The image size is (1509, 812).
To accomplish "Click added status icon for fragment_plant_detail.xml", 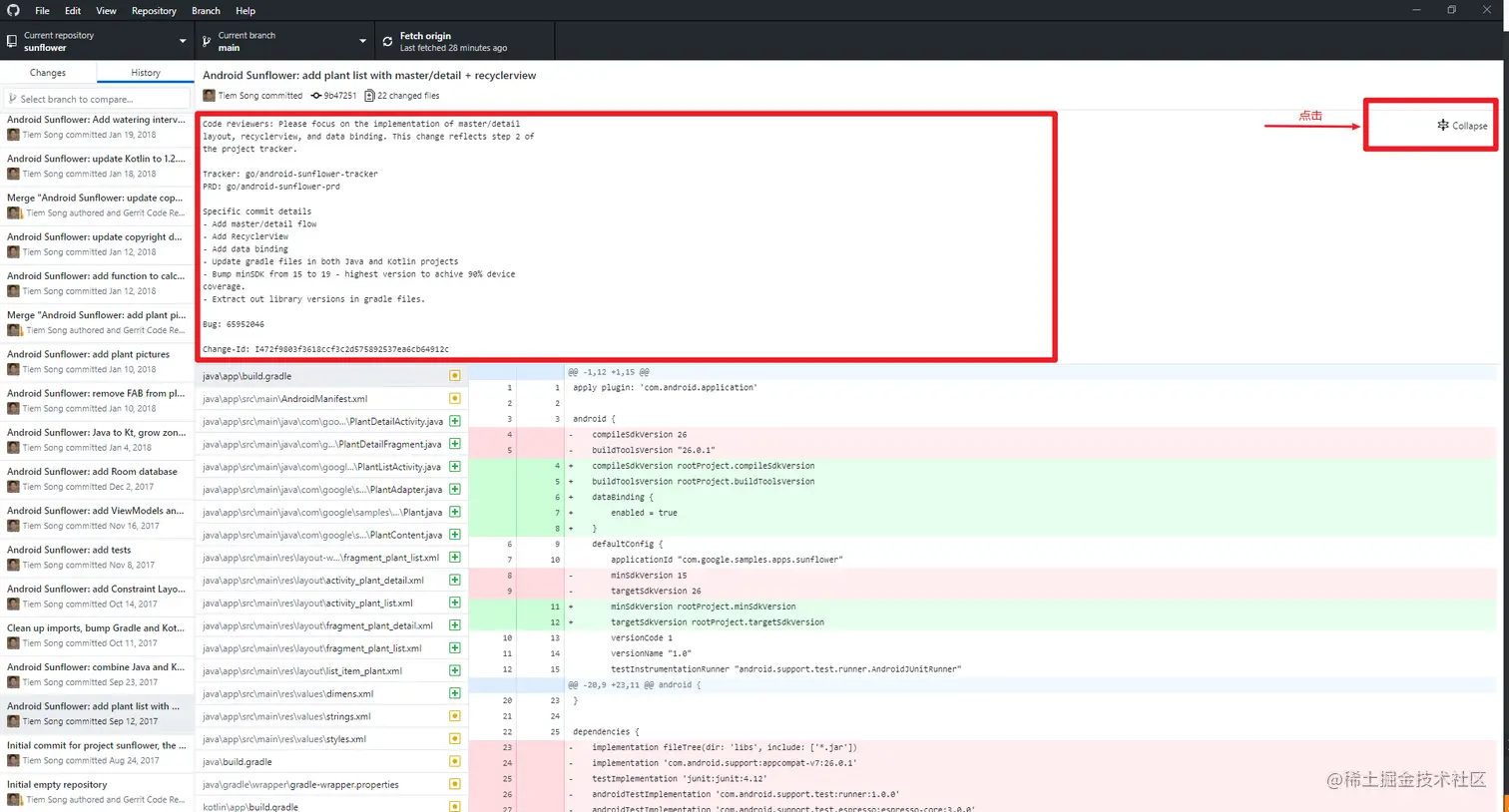I will point(455,625).
